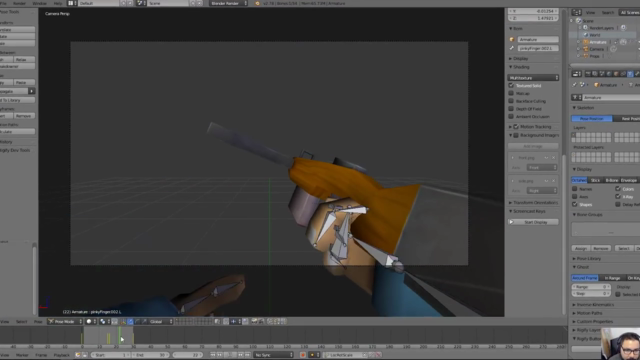
Task: Select the Camera object in outliner
Action: tap(596, 49)
